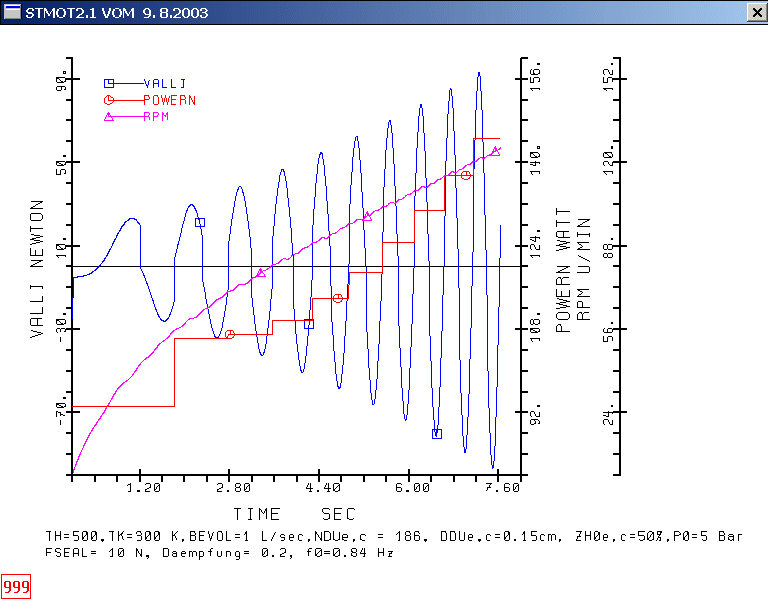Click the VALLI legend label text
The width and height of the screenshot is (768, 600).
tap(165, 83)
